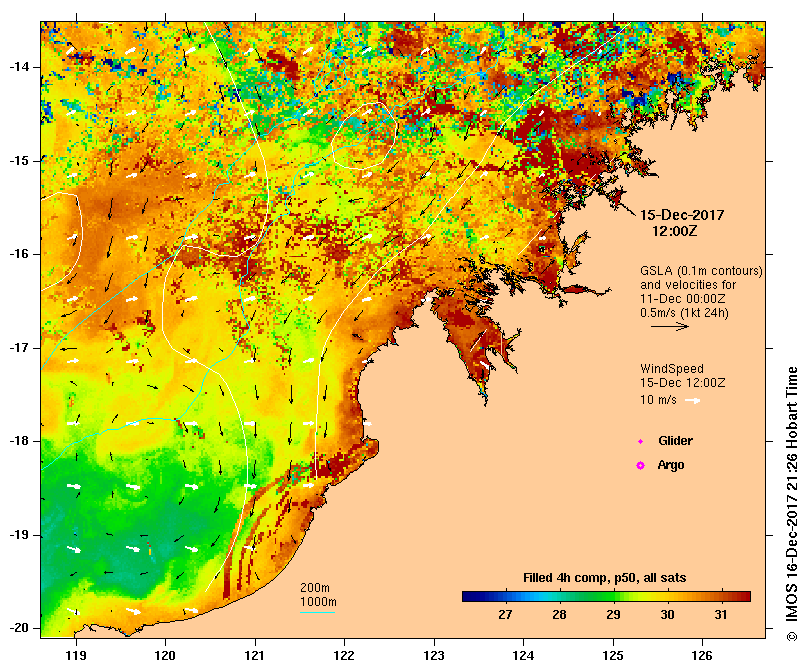Click the longitude axis label '121'
This screenshot has width=809, height=672.
click(x=255, y=656)
